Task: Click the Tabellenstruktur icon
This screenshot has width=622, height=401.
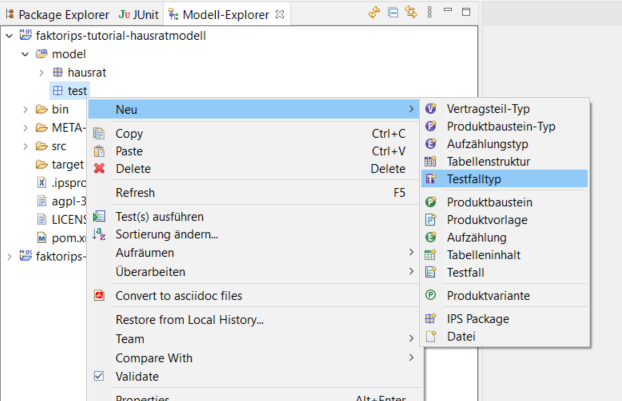Action: 431,161
